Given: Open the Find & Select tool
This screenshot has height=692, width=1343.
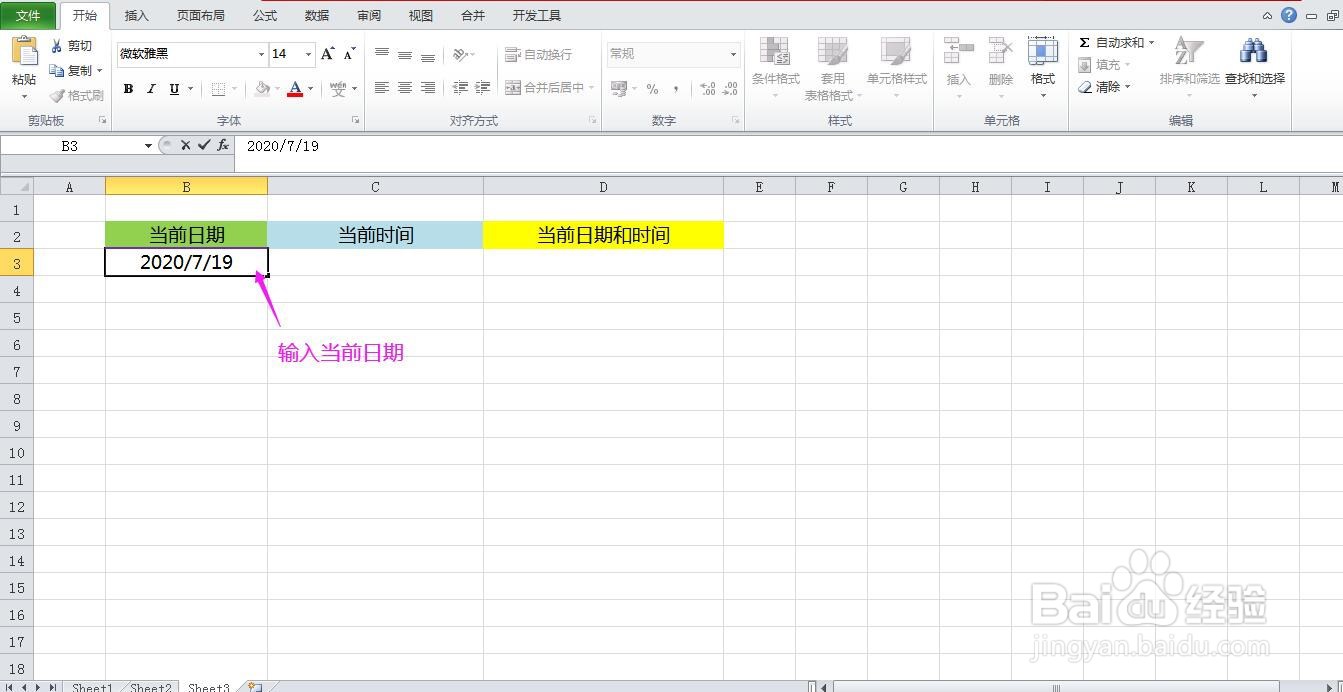Looking at the screenshot, I should pos(1254,63).
